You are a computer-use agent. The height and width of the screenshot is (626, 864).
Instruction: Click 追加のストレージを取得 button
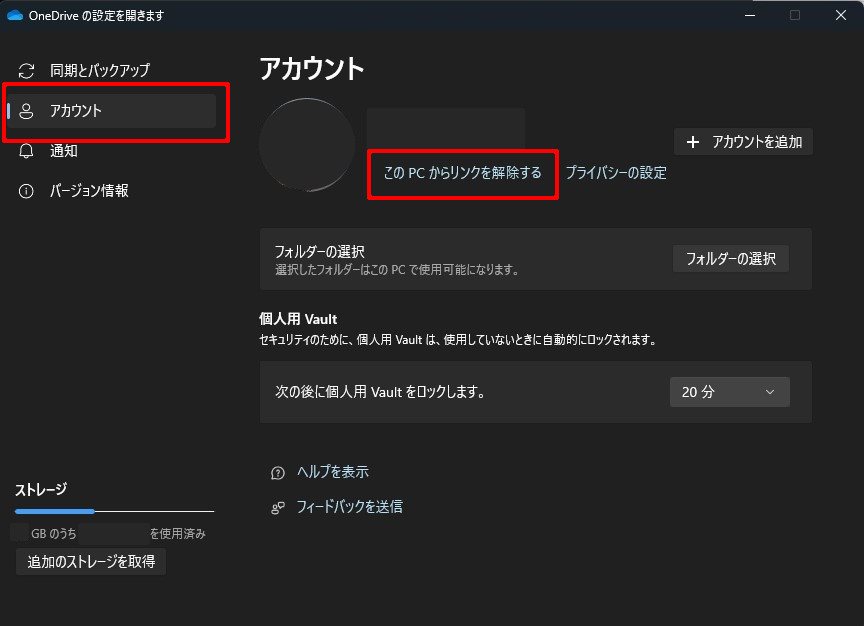point(91,562)
